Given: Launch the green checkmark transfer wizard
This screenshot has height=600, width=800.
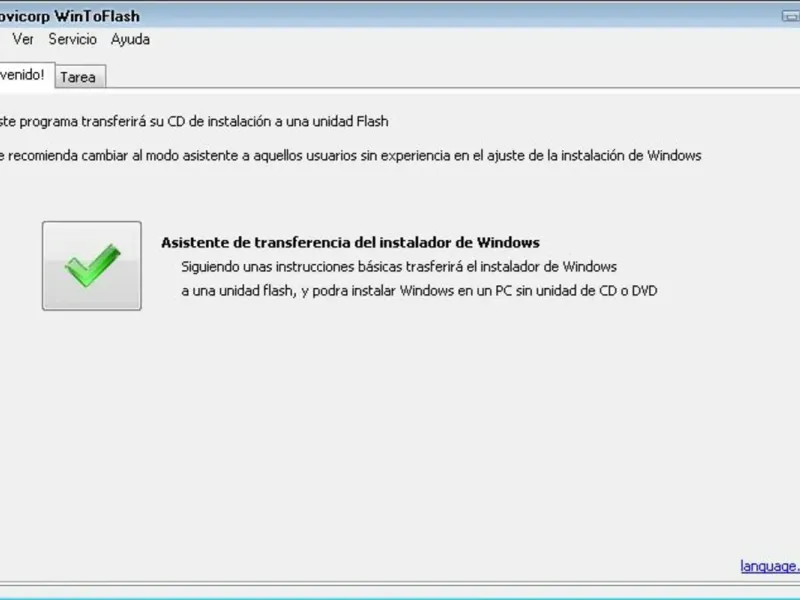Looking at the screenshot, I should click(x=92, y=265).
